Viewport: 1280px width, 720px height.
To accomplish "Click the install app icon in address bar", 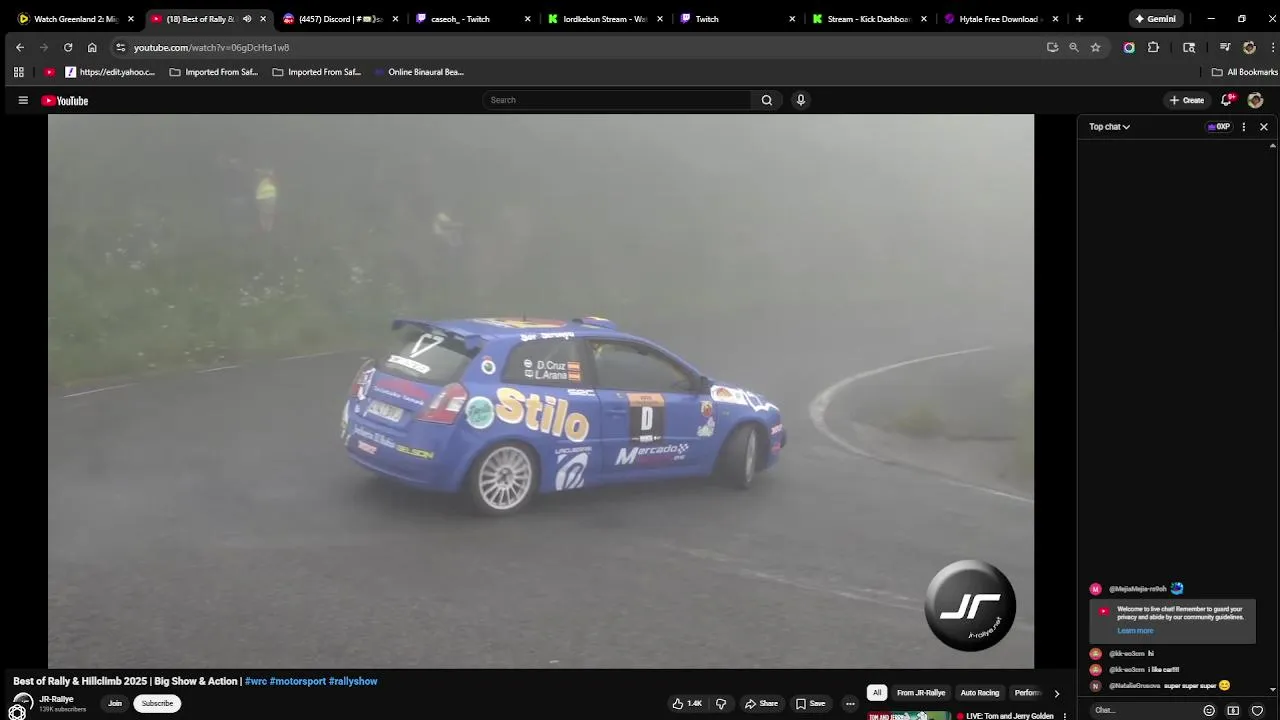I will 1052,47.
